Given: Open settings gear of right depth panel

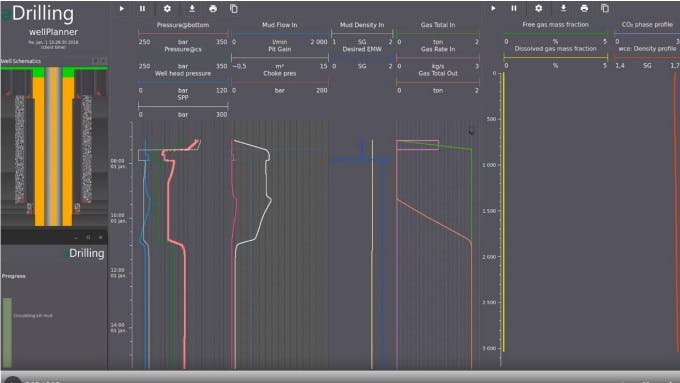Looking at the screenshot, I should tap(539, 8).
